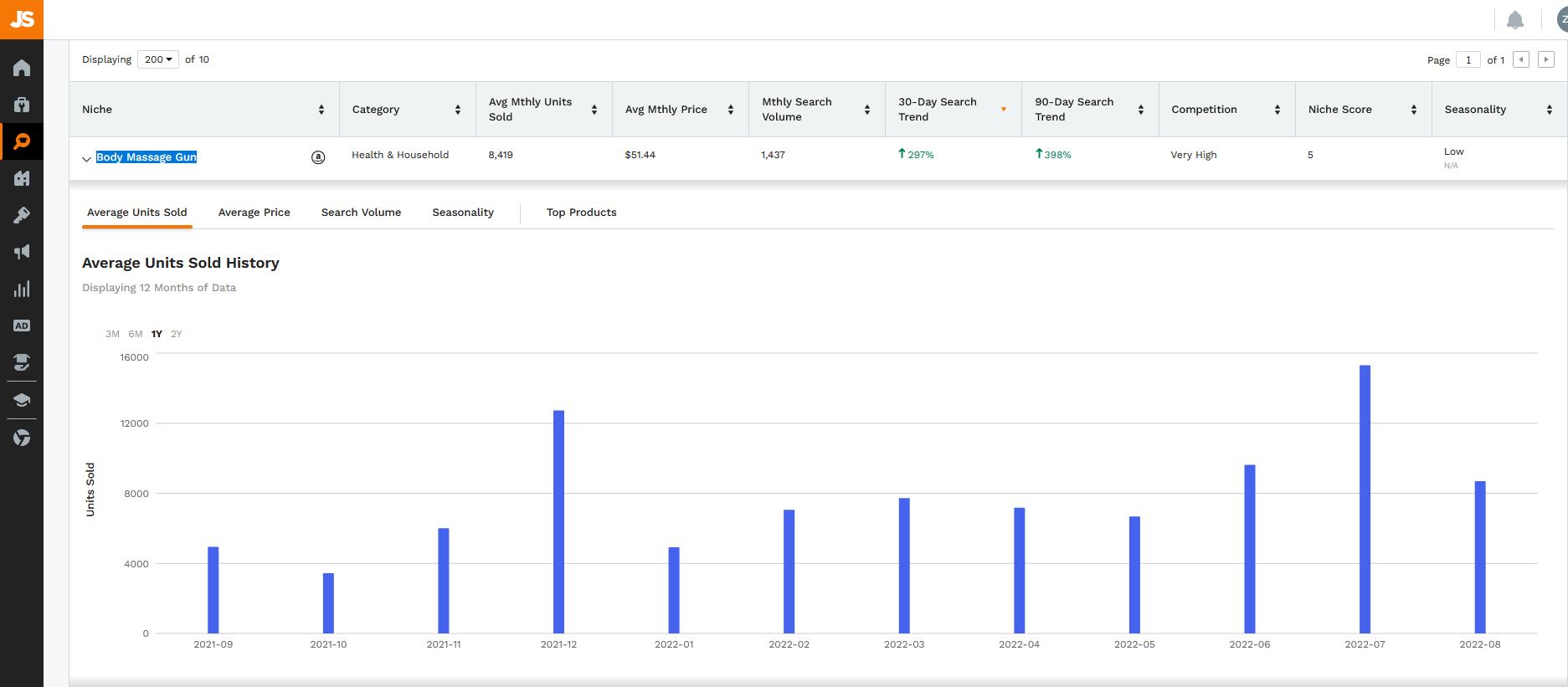Click the page number input field
Screen dimensions: 1568x687
1468,59
